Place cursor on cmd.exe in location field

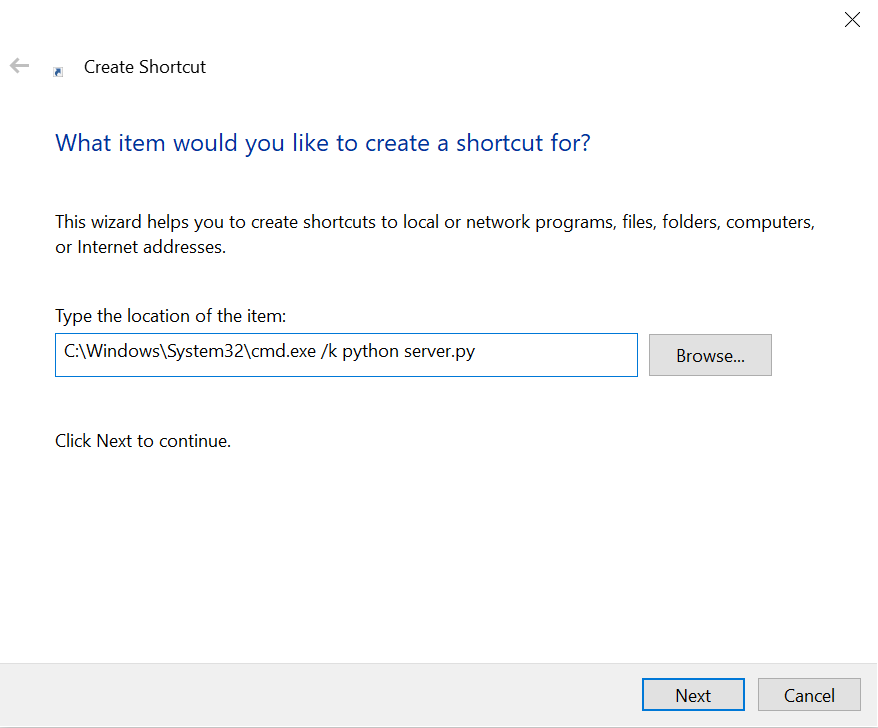click(283, 351)
